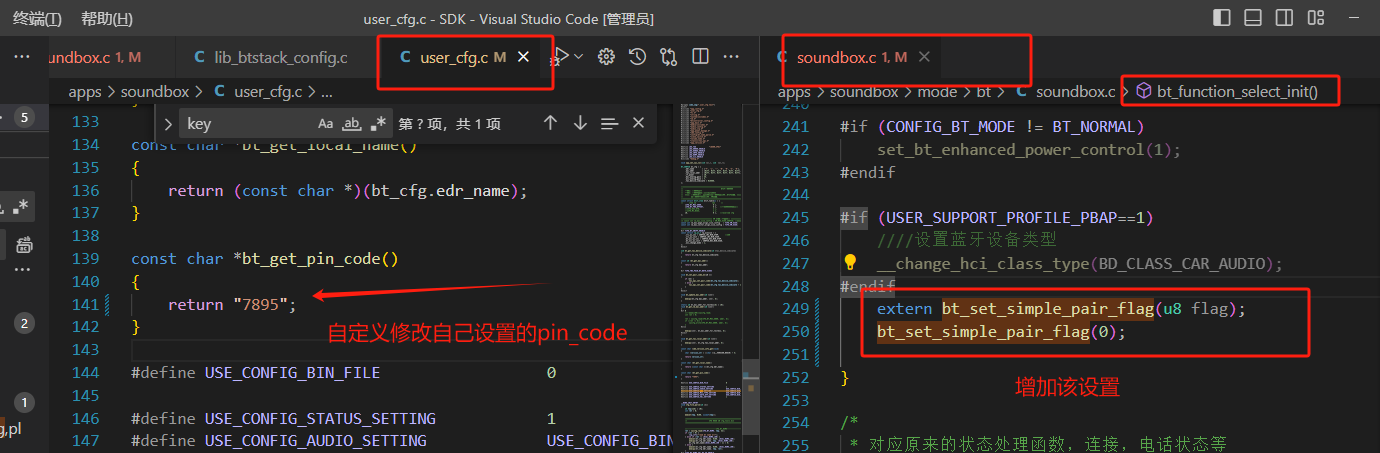Click the match count text "第？项，共 1 项"
This screenshot has height=453, width=1380.
[x=449, y=124]
